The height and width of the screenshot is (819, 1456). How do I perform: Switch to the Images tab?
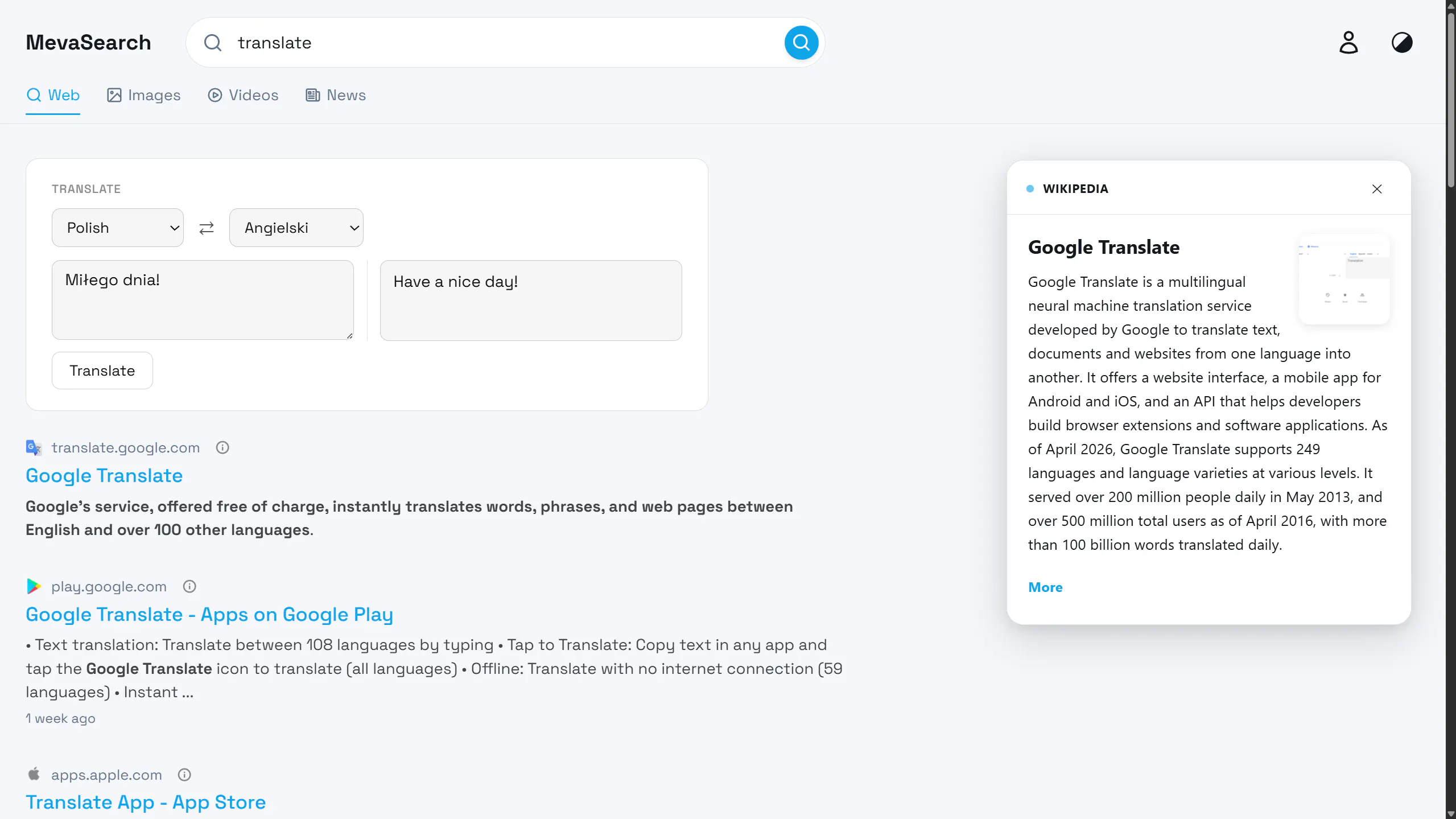coord(143,95)
